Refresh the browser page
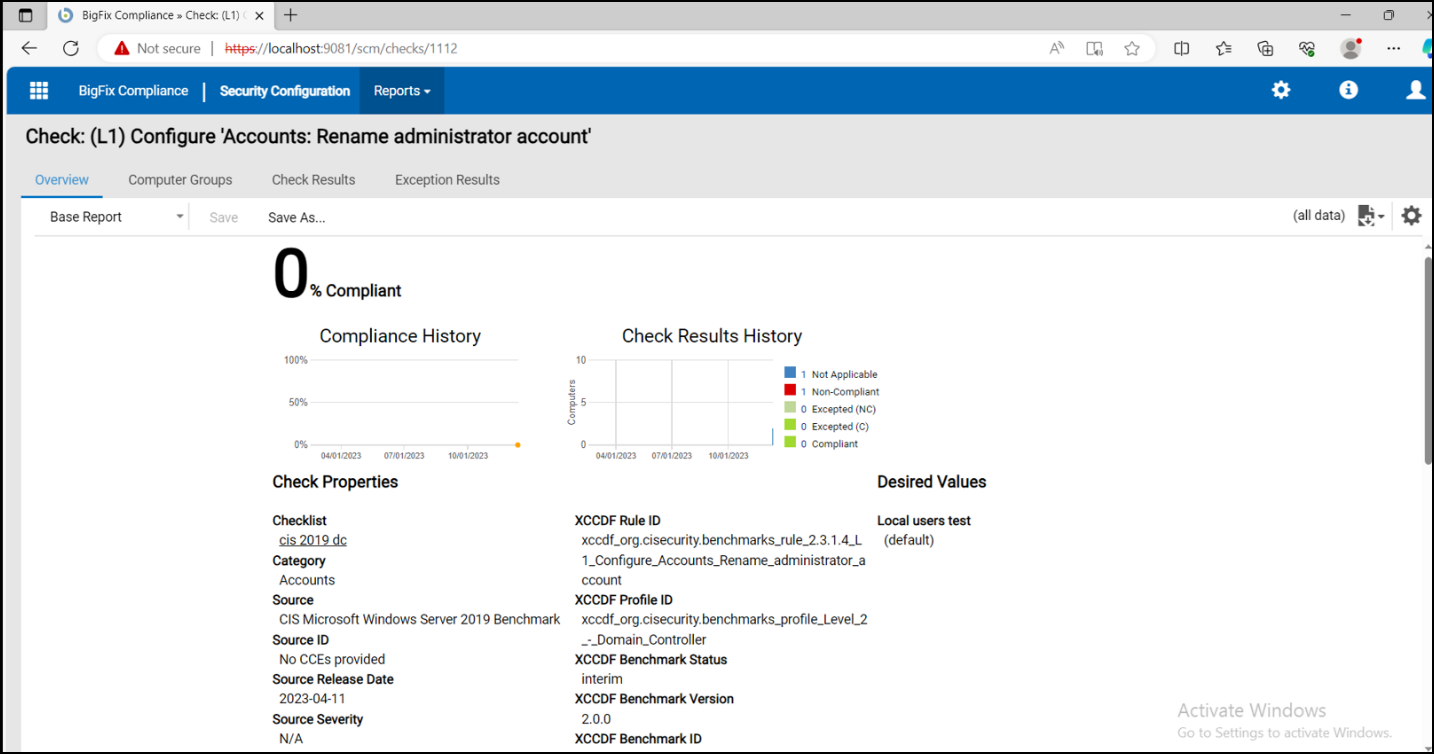Image resolution: width=1434 pixels, height=754 pixels. point(70,48)
